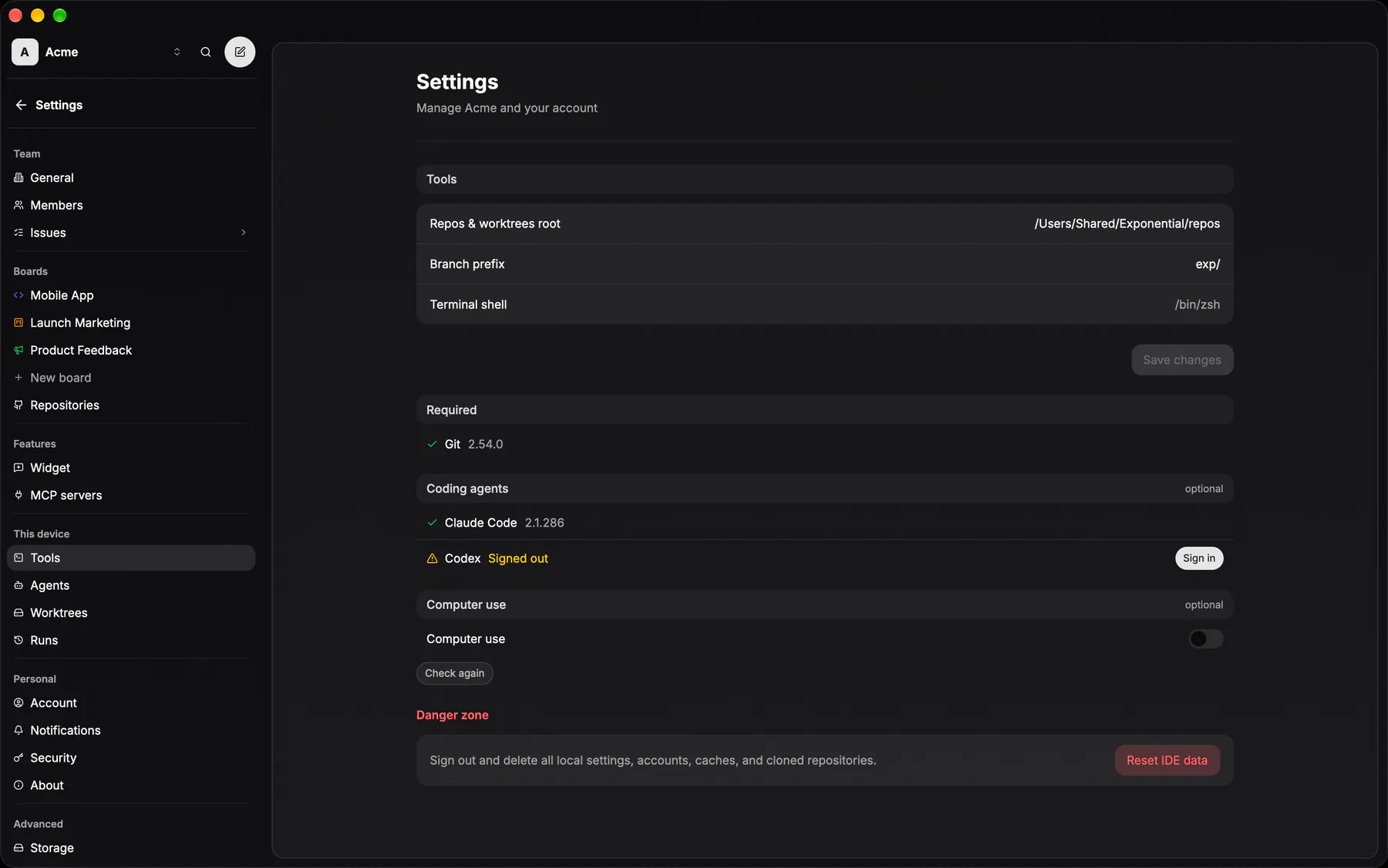
Task: Open the About page
Action: point(131,786)
